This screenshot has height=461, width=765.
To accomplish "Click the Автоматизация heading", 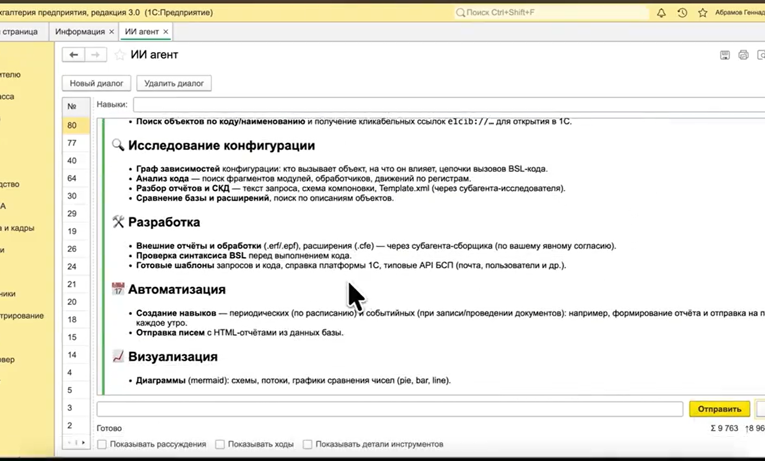I will (177, 289).
